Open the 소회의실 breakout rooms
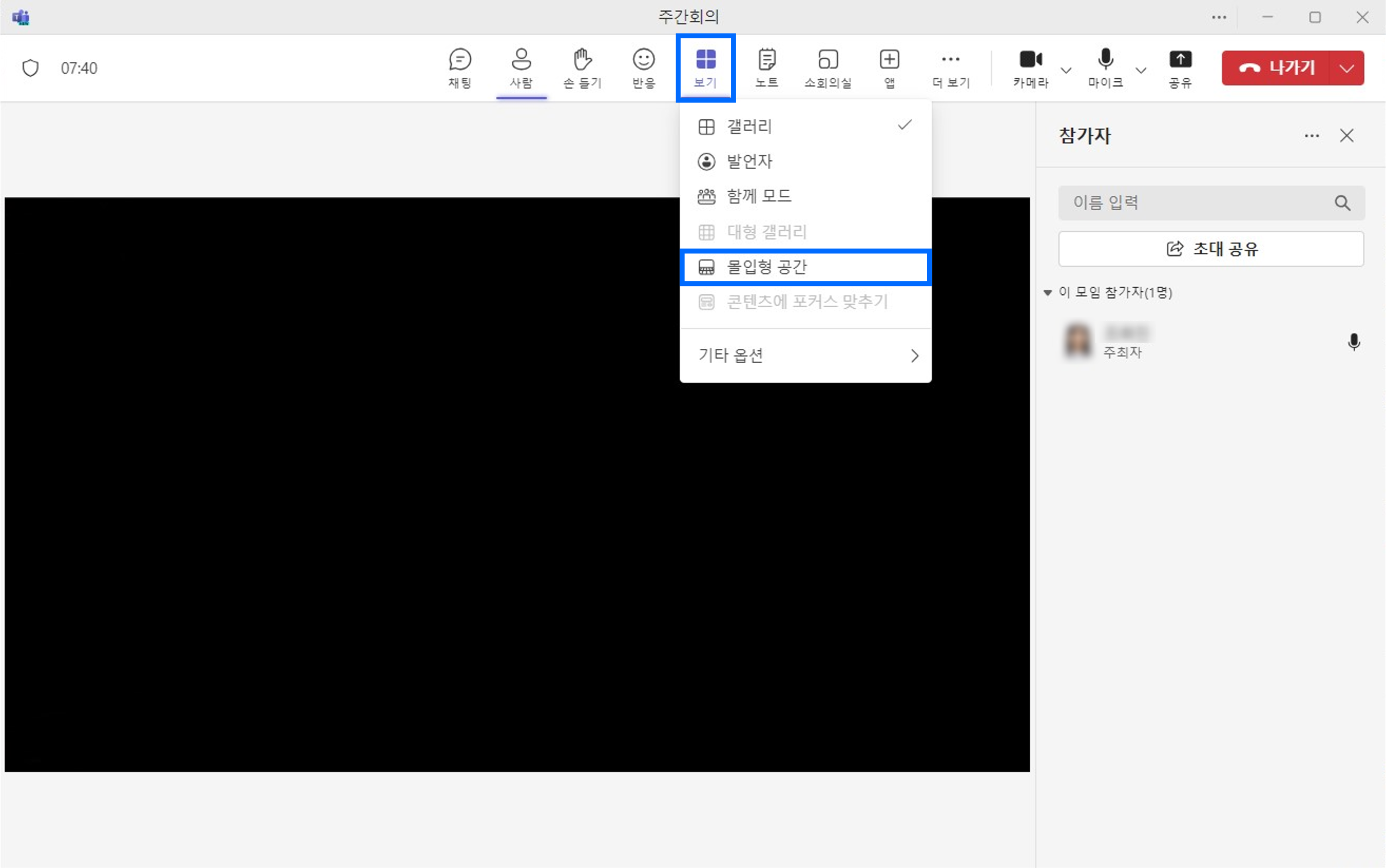The height and width of the screenshot is (868, 1386). point(827,67)
